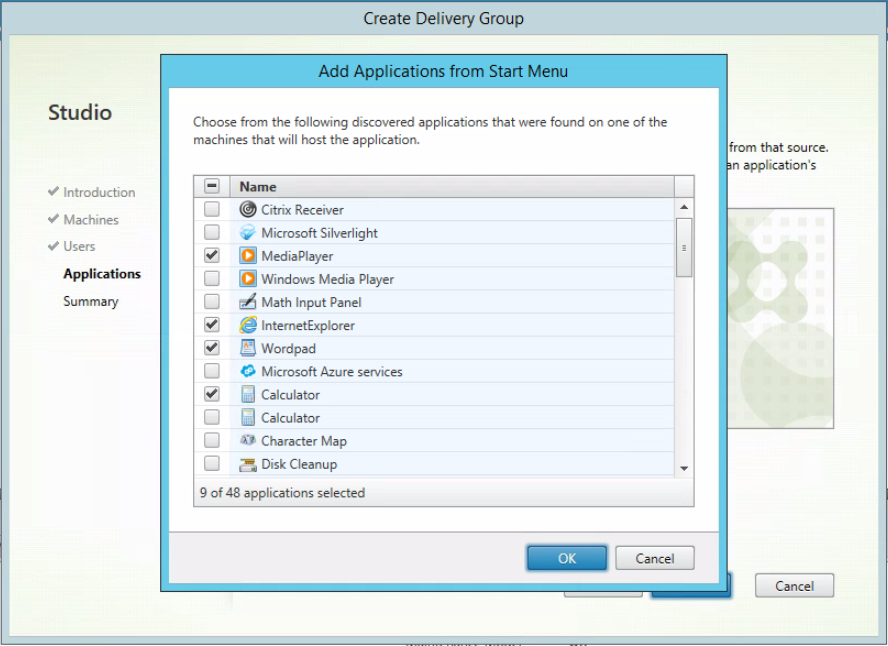This screenshot has width=888, height=646.
Task: Click the "Wordpad" name text
Action: tap(288, 349)
